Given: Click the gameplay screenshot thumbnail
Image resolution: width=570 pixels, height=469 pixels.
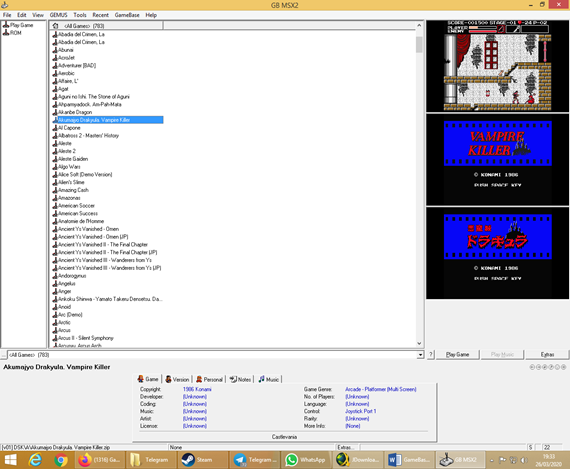Looking at the screenshot, I should tap(497, 66).
